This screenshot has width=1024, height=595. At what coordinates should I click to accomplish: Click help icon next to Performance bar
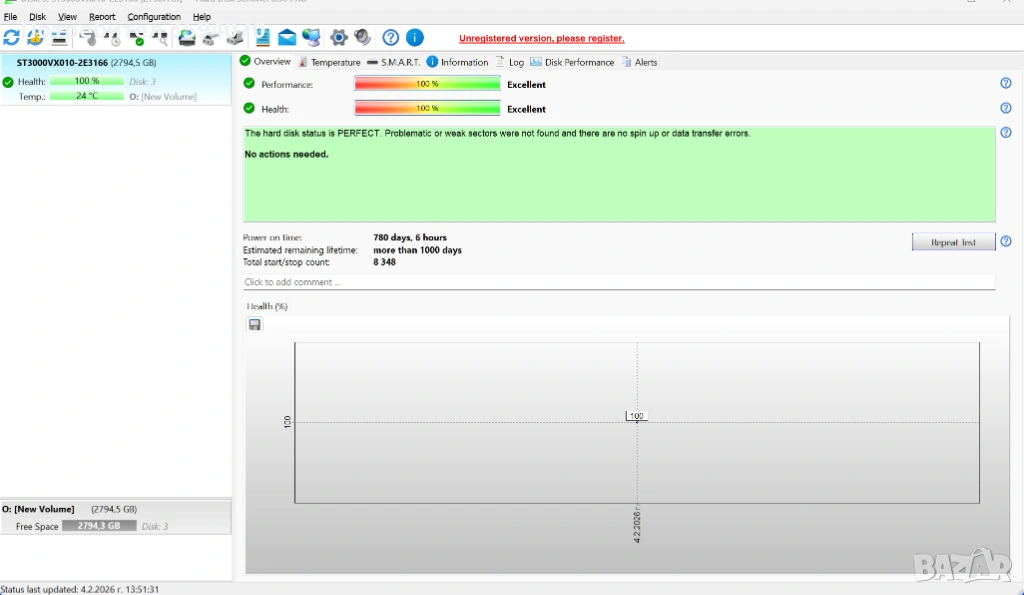[1006, 84]
